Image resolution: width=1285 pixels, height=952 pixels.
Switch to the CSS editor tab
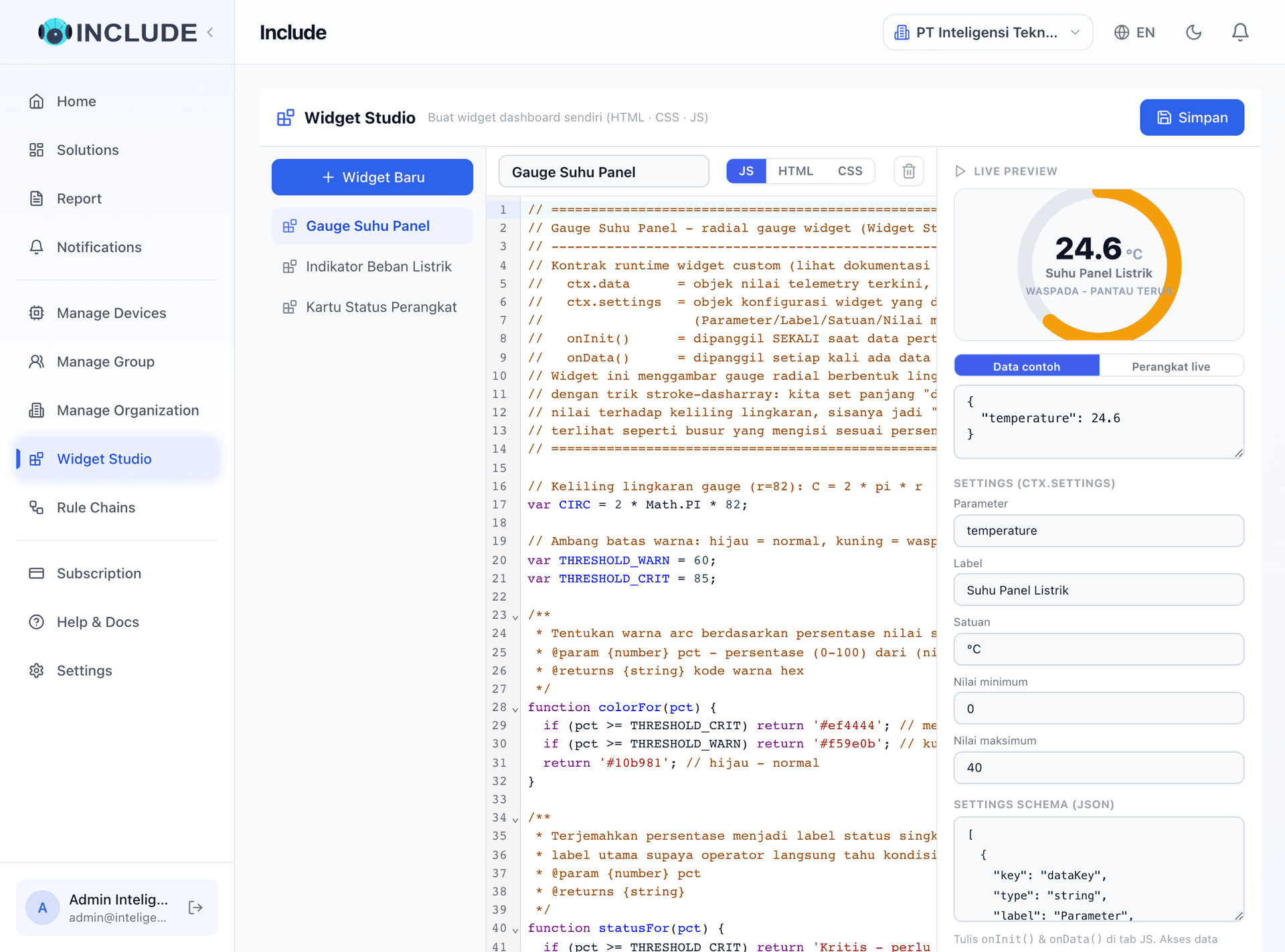tap(850, 171)
